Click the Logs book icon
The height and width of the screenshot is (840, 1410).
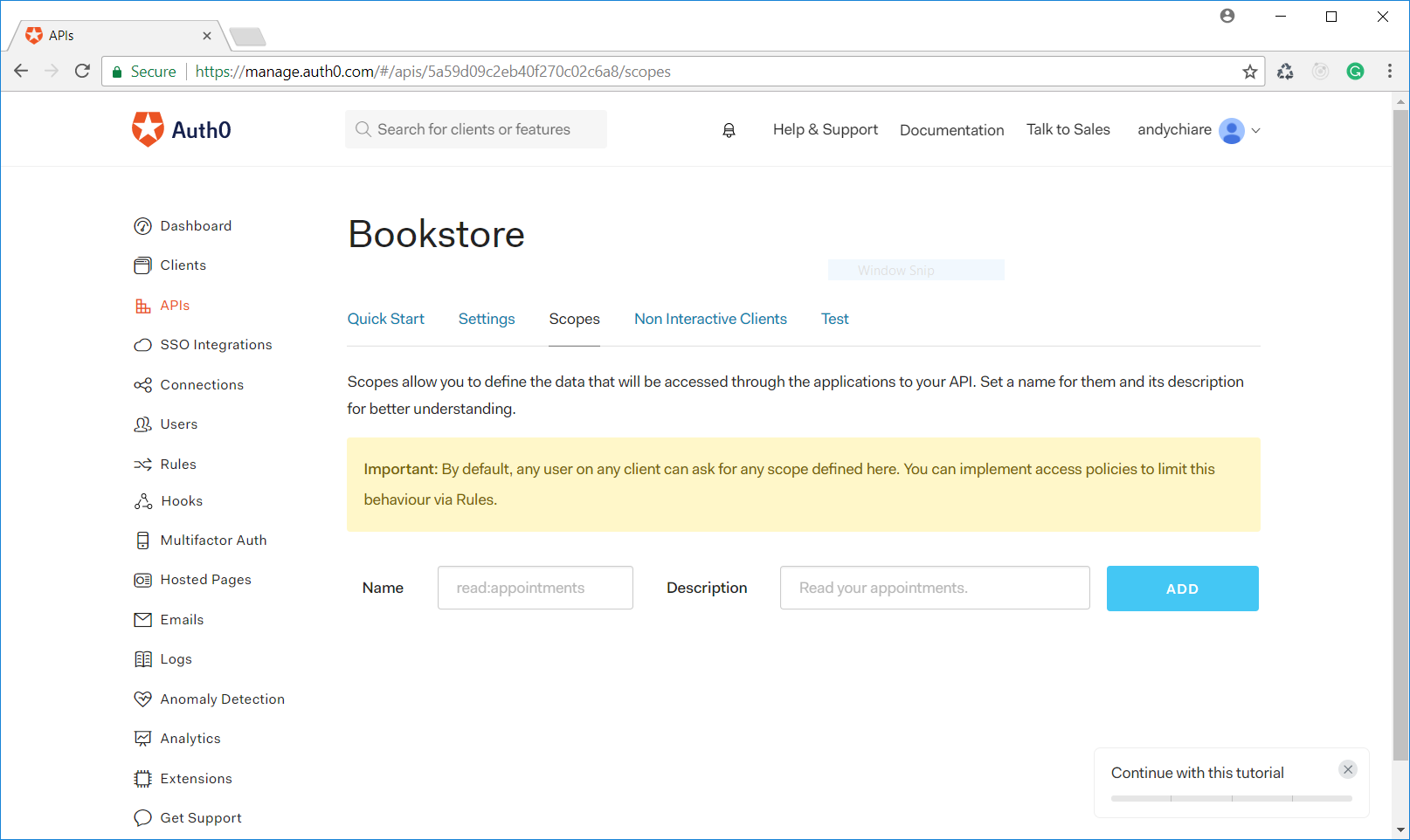tap(142, 659)
